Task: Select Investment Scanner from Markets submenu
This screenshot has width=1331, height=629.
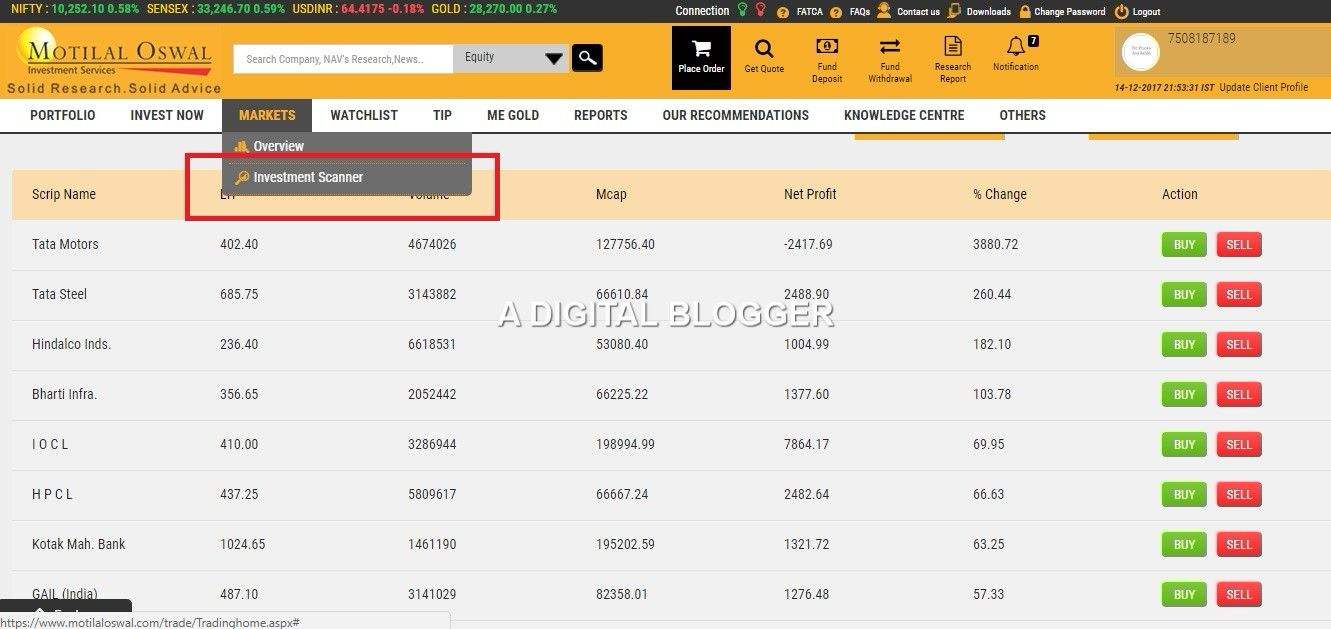Action: point(307,177)
